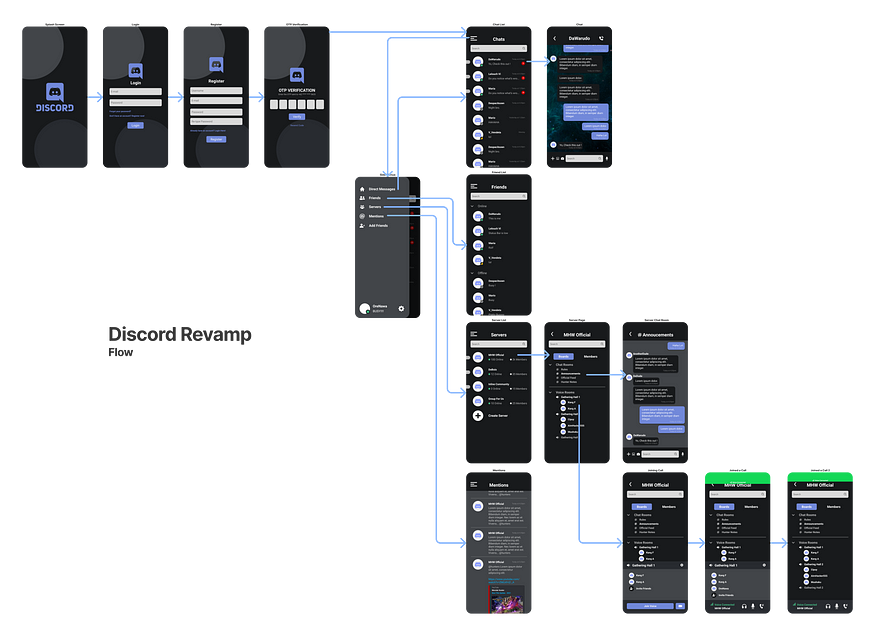Open hamburger menu on Chats screen
Image resolution: width=875 pixels, height=636 pixels.
[x=474, y=38]
